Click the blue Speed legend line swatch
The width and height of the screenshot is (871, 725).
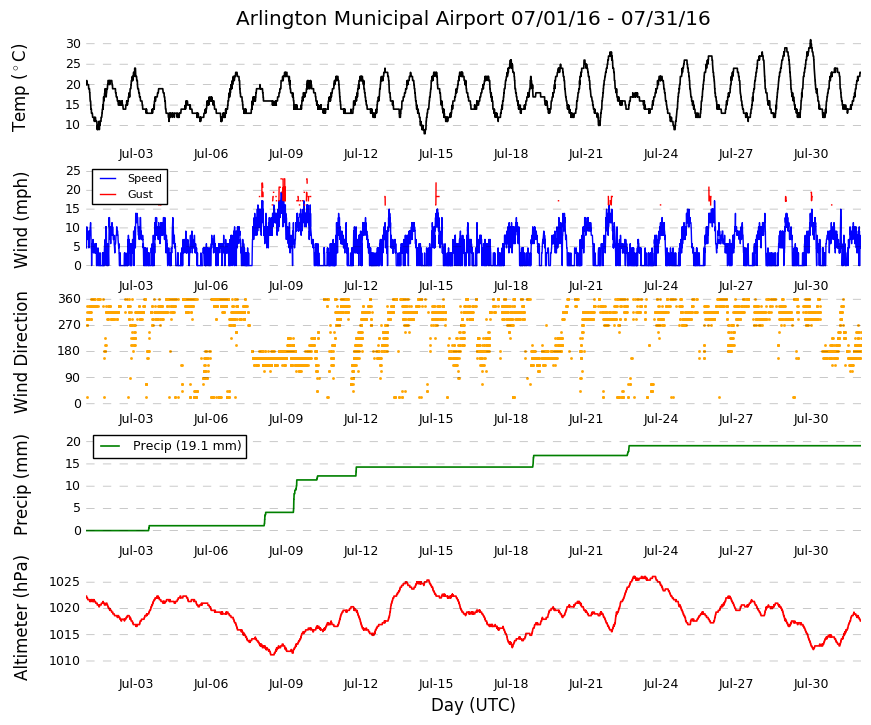point(107,179)
